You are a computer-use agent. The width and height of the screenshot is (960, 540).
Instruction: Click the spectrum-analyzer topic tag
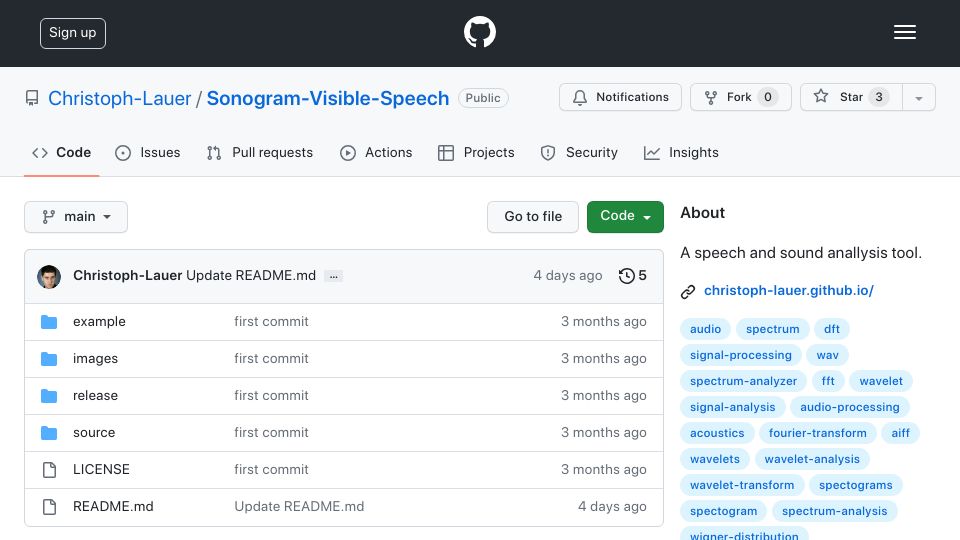(743, 381)
